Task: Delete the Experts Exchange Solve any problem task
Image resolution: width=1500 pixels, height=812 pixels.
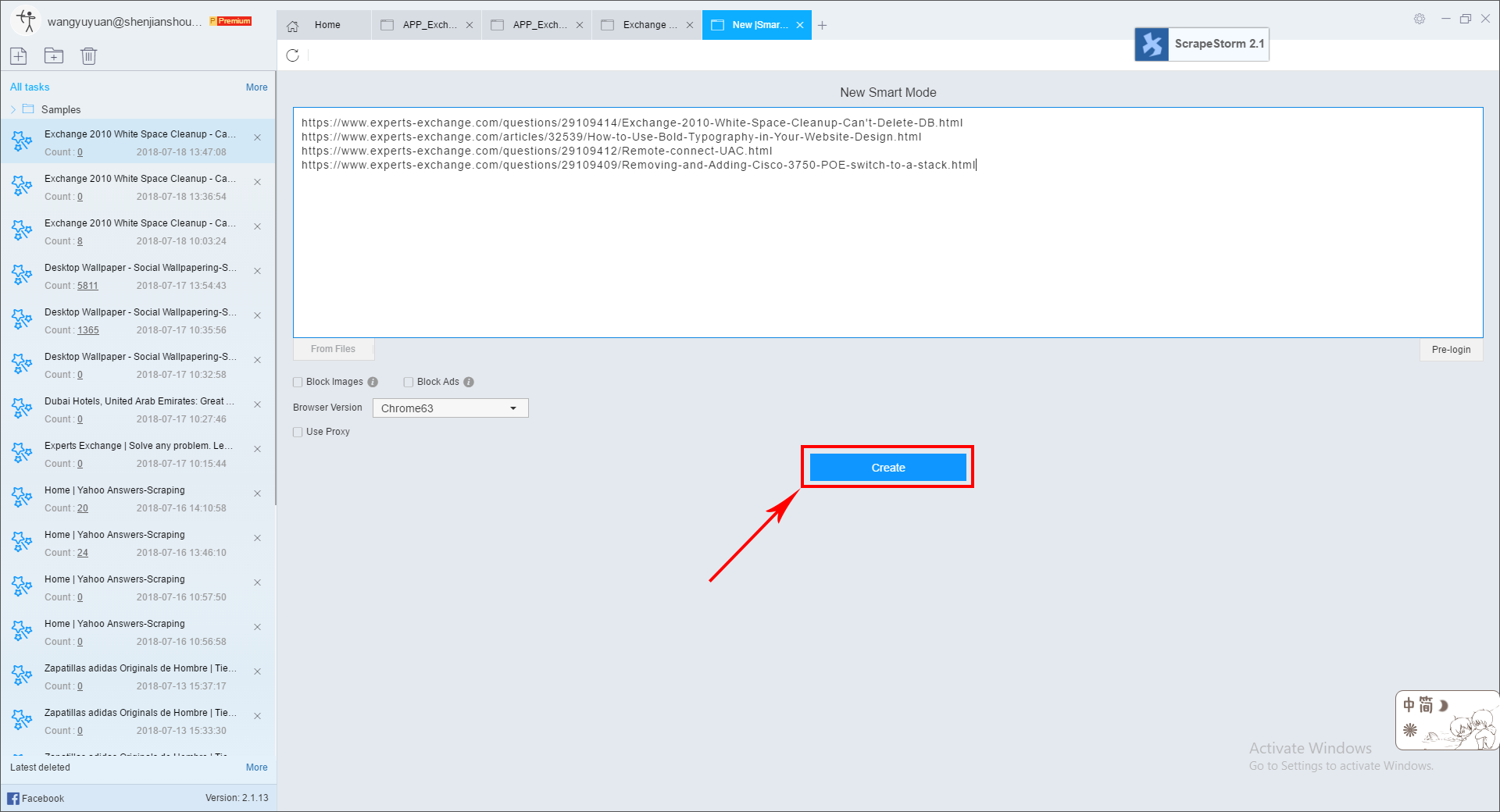Action: 258,449
